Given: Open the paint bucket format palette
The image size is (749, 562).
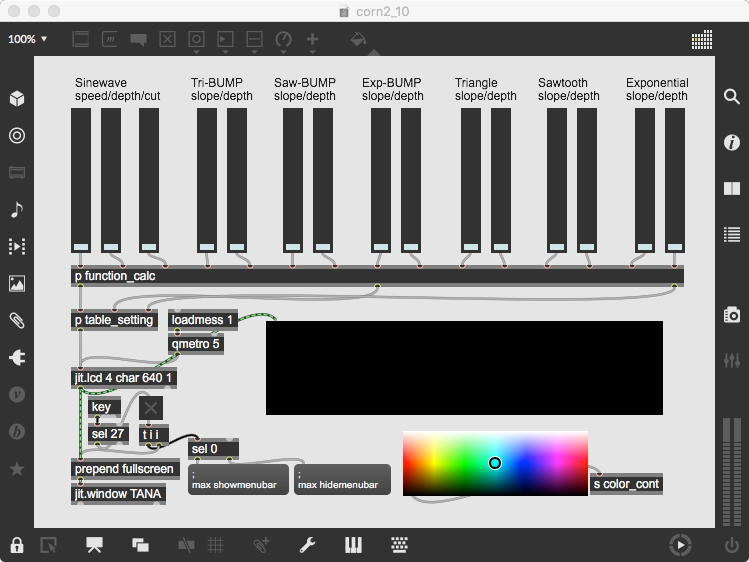Looking at the screenshot, I should click(358, 40).
